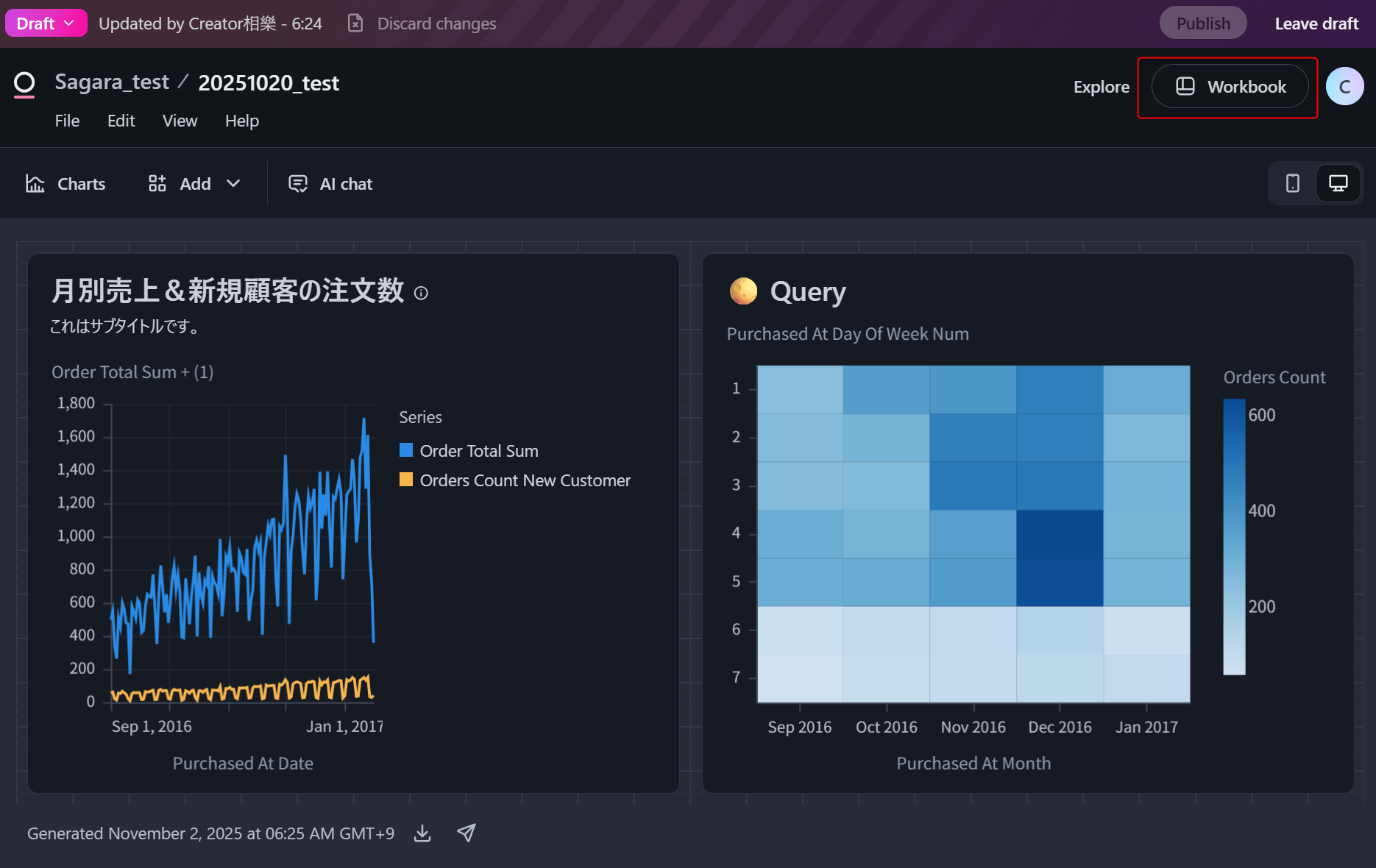
Task: Click the Order Total Sum legend swatch
Action: tap(406, 450)
